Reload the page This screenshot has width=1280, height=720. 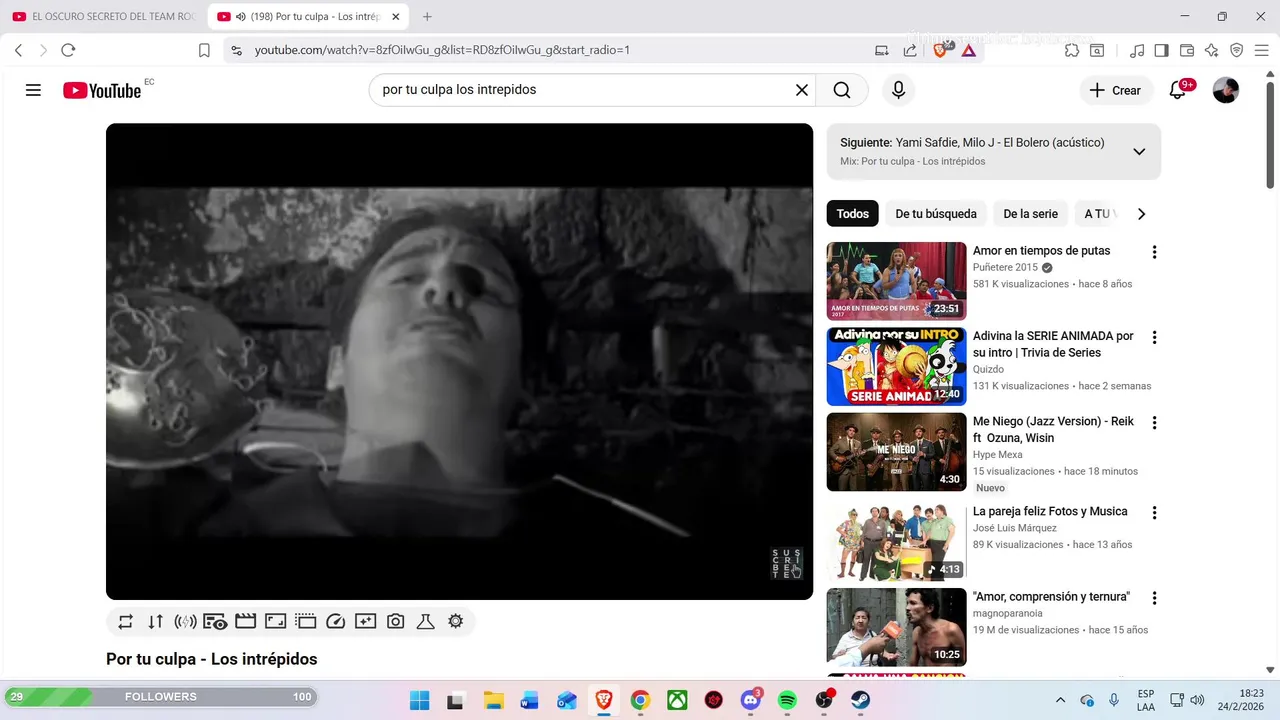pyautogui.click(x=68, y=50)
